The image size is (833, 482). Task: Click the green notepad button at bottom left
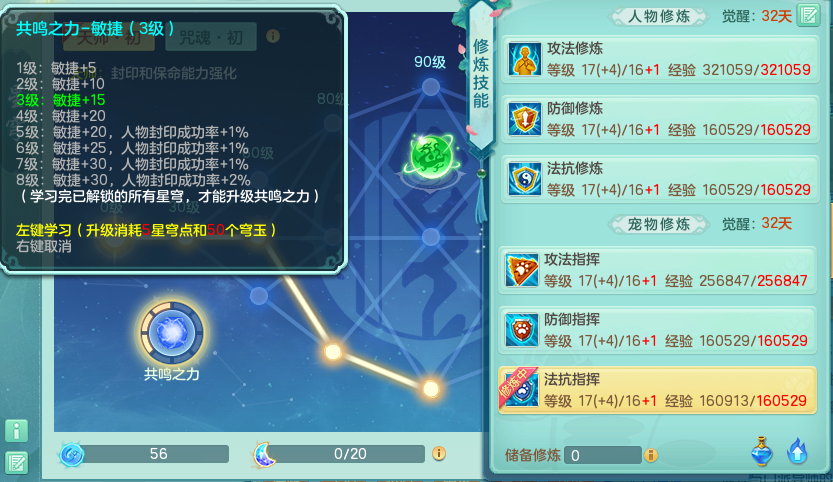16,463
